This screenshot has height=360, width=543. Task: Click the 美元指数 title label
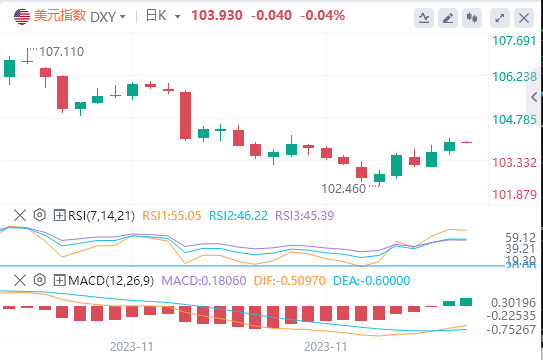60,16
